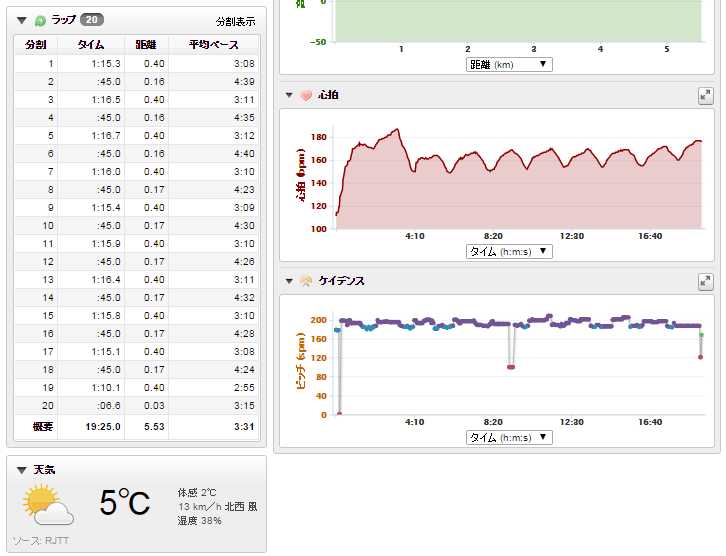Open the 距離 (km) axis dropdown

pos(509,65)
